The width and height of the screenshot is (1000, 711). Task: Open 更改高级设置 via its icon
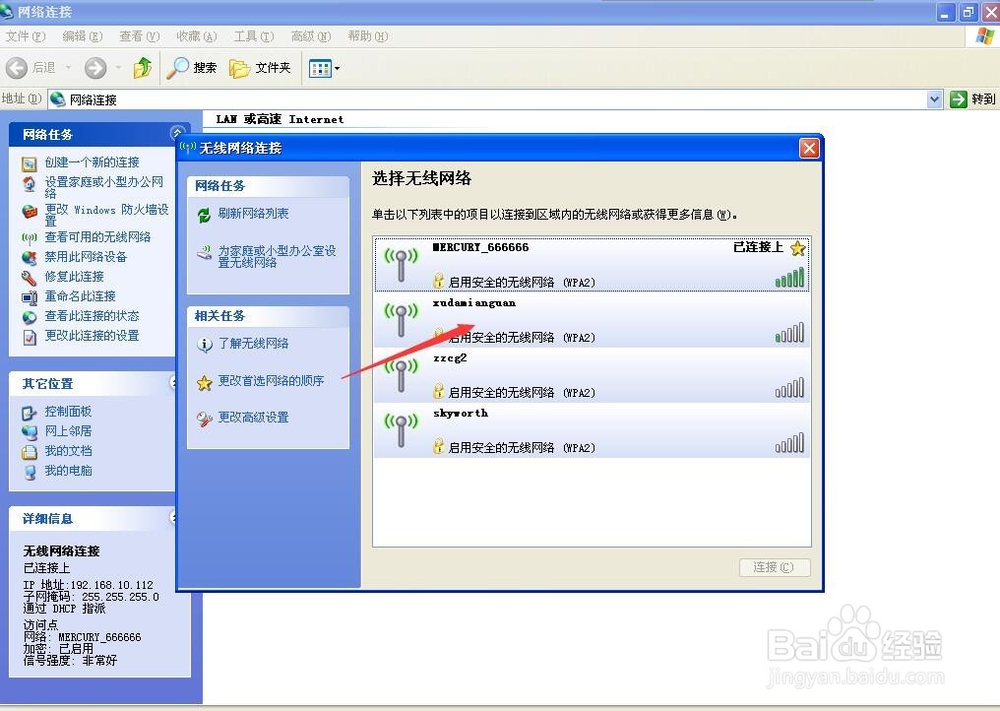(205, 417)
